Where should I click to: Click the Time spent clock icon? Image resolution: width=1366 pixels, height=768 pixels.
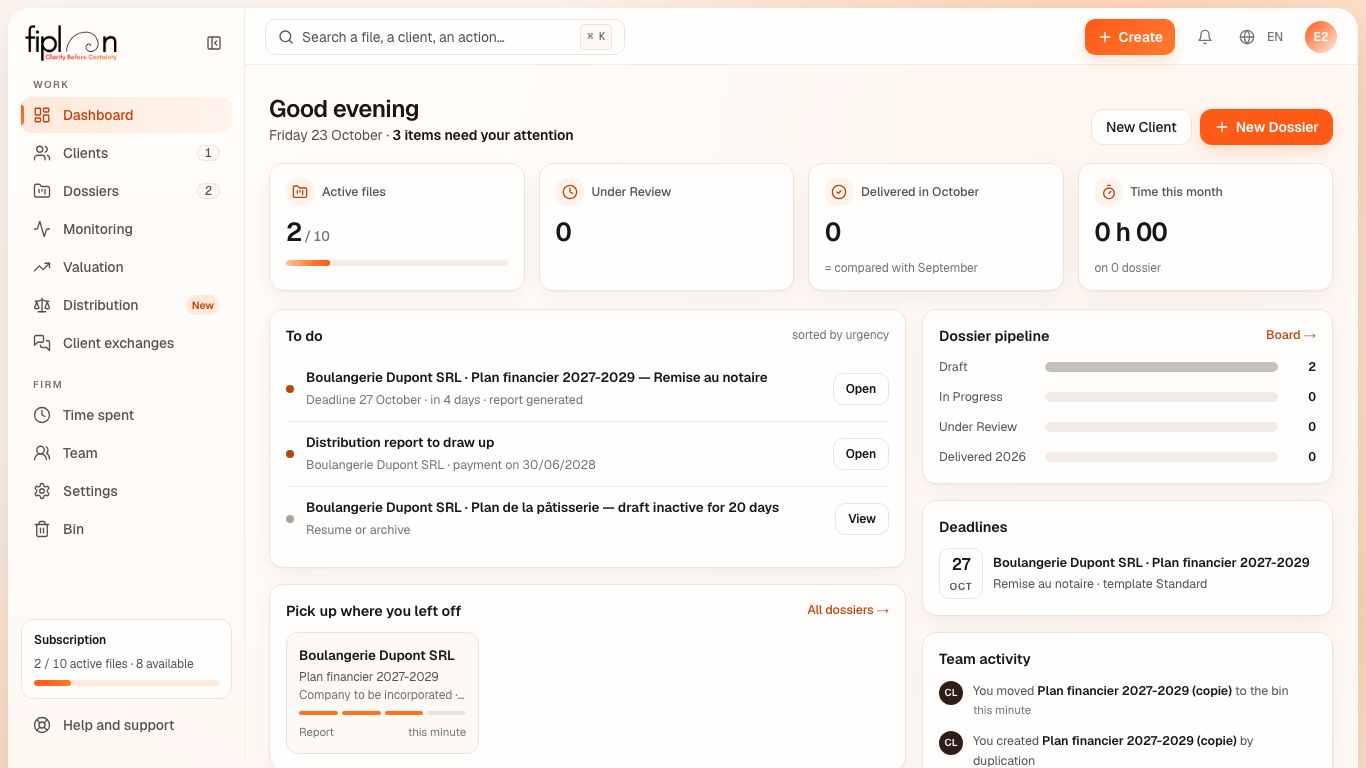(x=42, y=415)
